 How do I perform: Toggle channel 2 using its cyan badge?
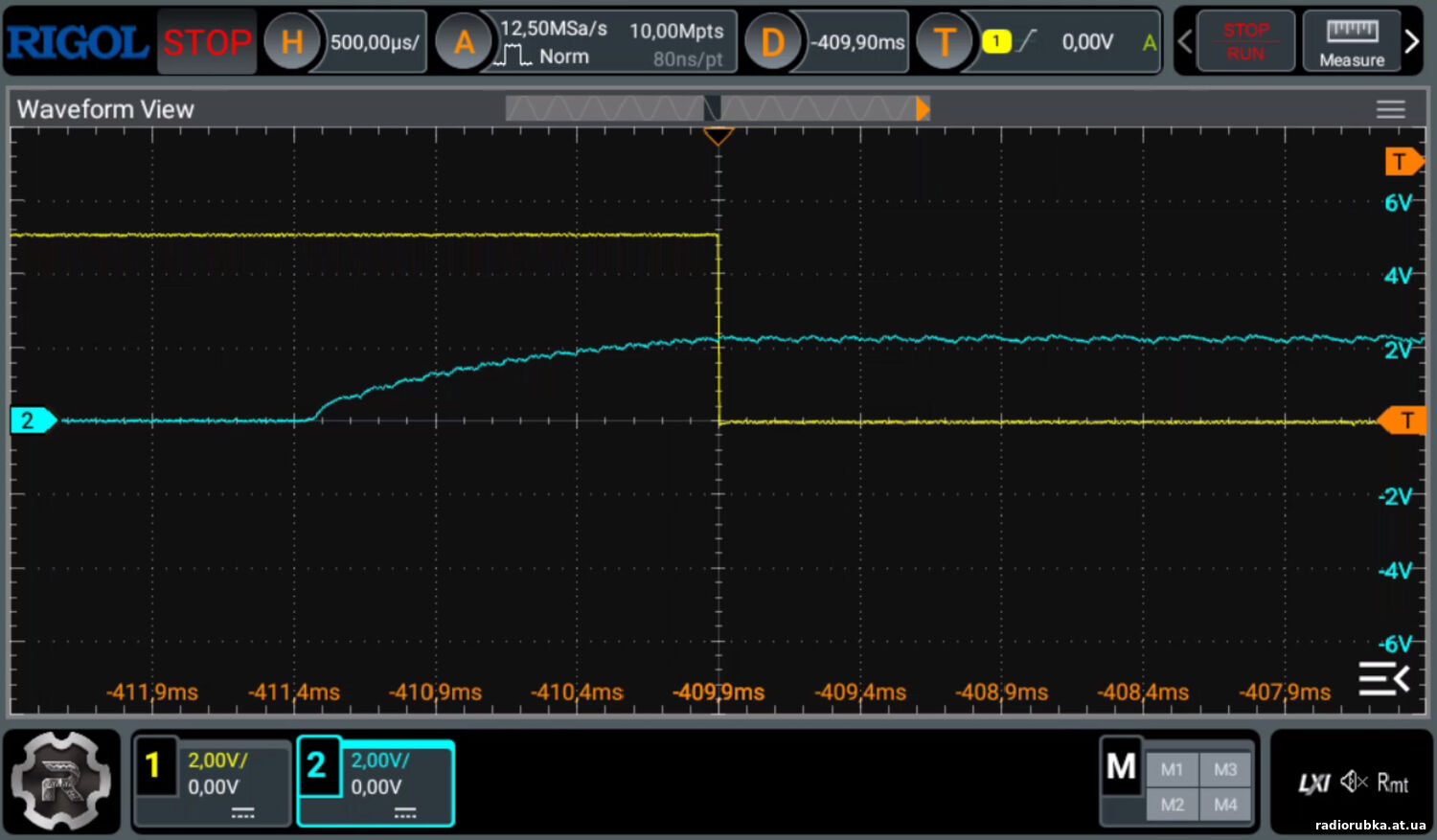pyautogui.click(x=317, y=765)
